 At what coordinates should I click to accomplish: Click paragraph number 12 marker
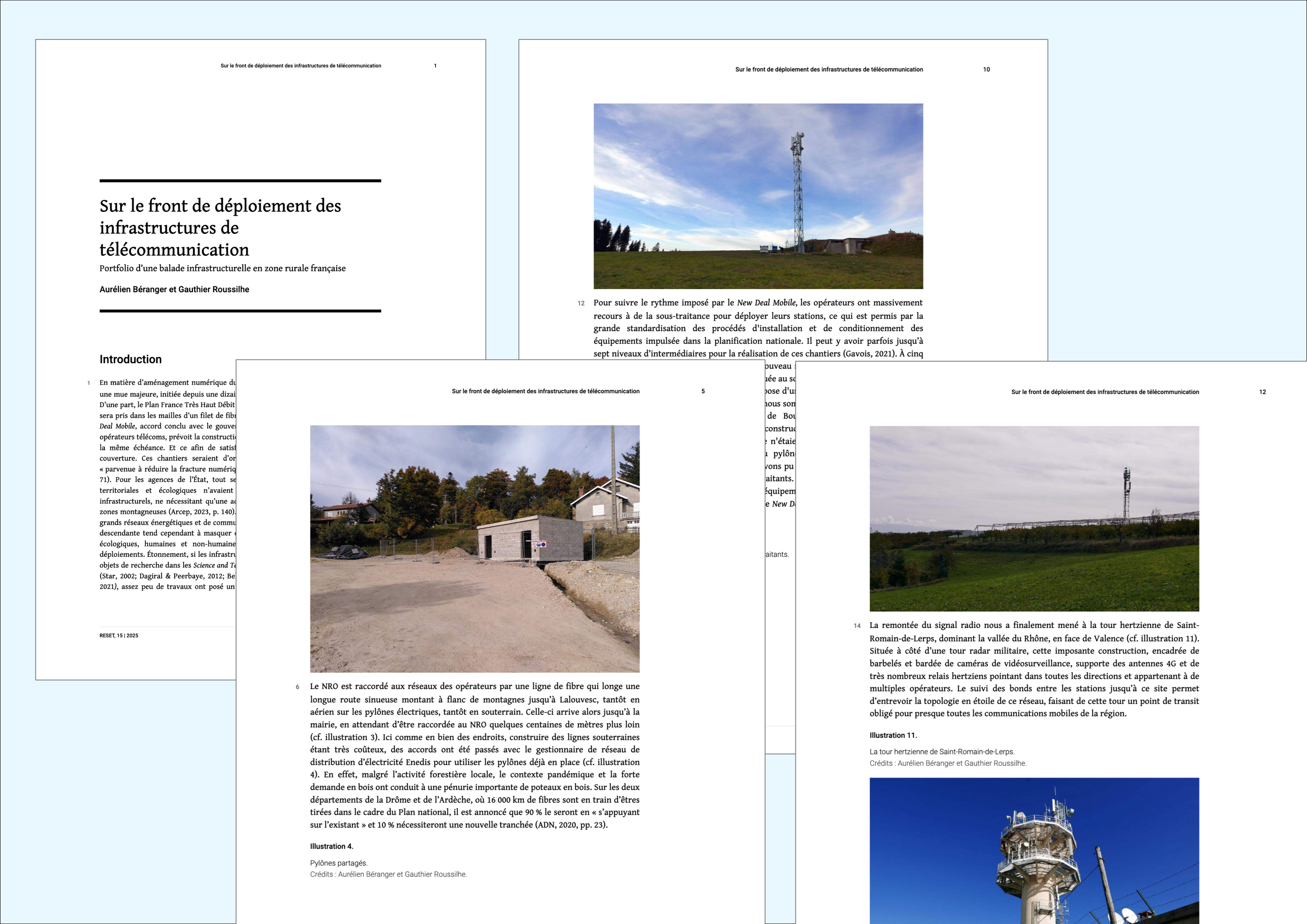point(581,303)
